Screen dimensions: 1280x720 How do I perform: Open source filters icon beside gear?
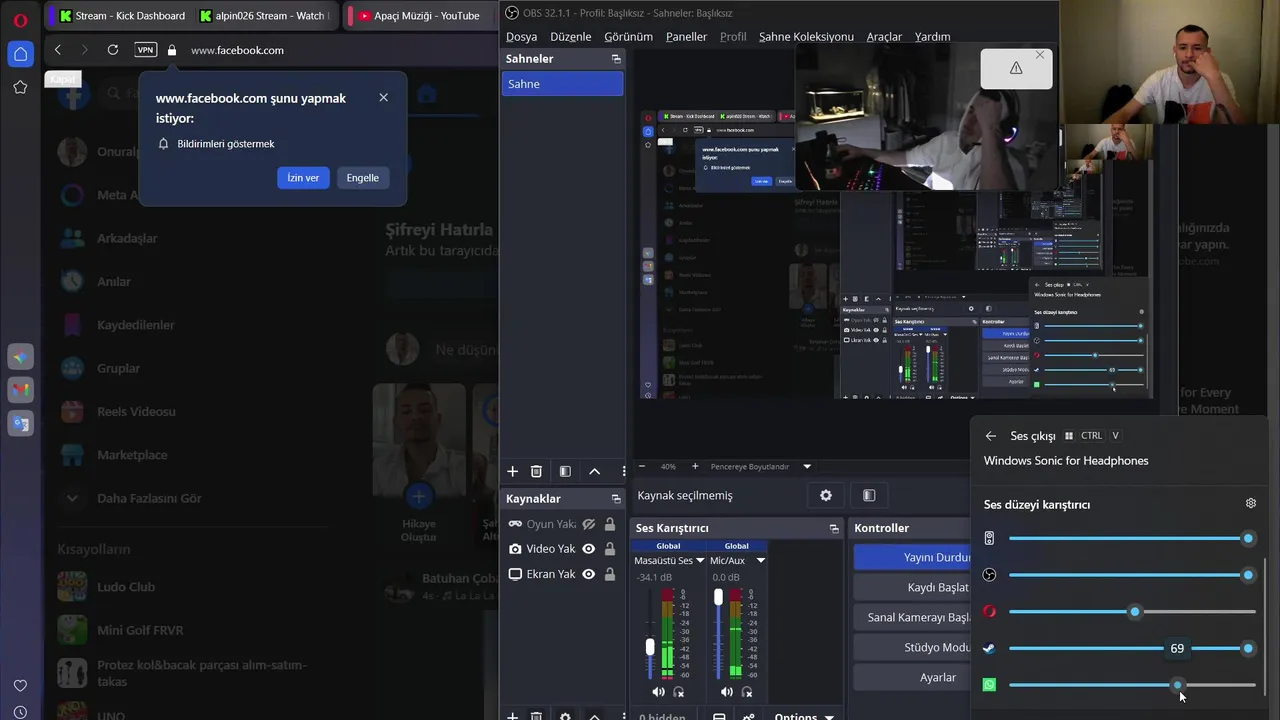coord(869,495)
